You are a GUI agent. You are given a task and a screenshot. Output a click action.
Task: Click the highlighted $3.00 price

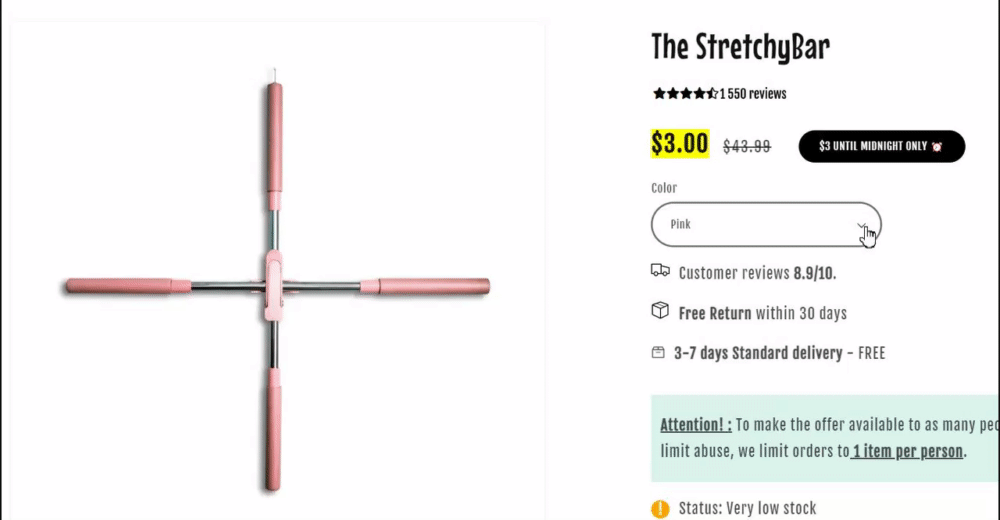tap(680, 144)
